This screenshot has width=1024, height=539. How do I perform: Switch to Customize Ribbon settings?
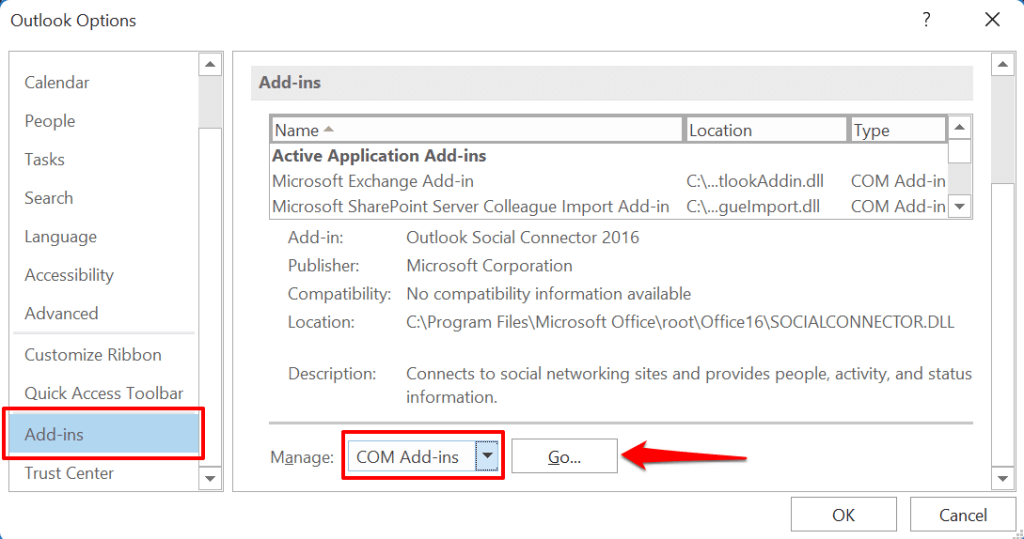pyautogui.click(x=93, y=355)
